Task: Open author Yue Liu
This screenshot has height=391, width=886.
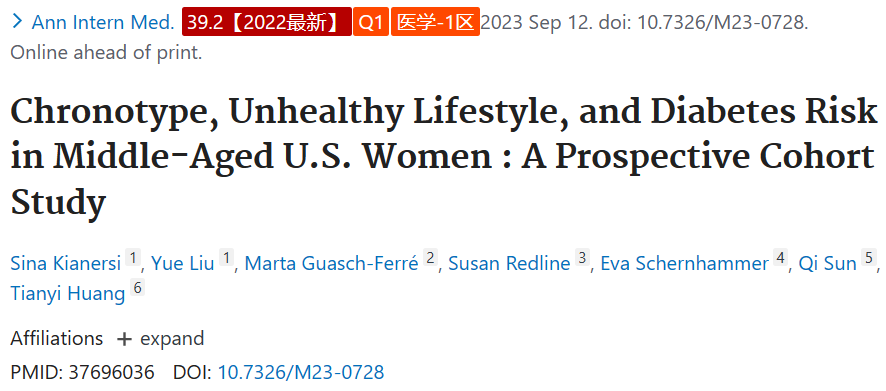Action: (x=183, y=263)
